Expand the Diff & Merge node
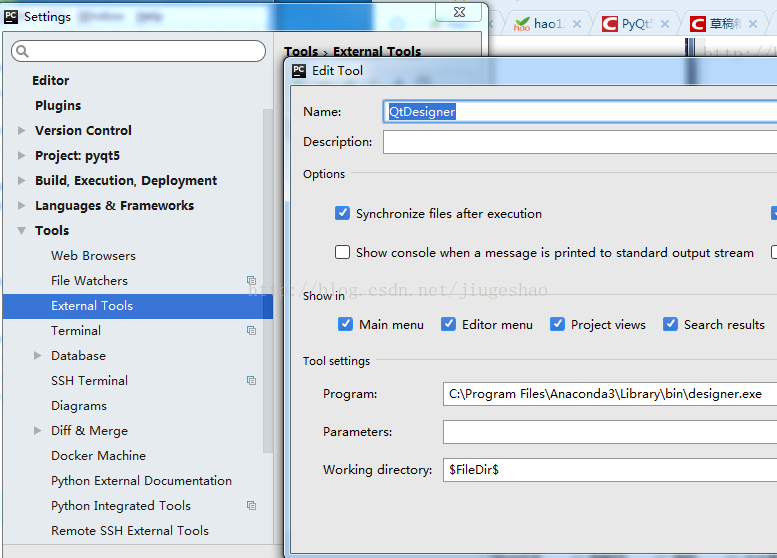The image size is (777, 558). coord(37,431)
